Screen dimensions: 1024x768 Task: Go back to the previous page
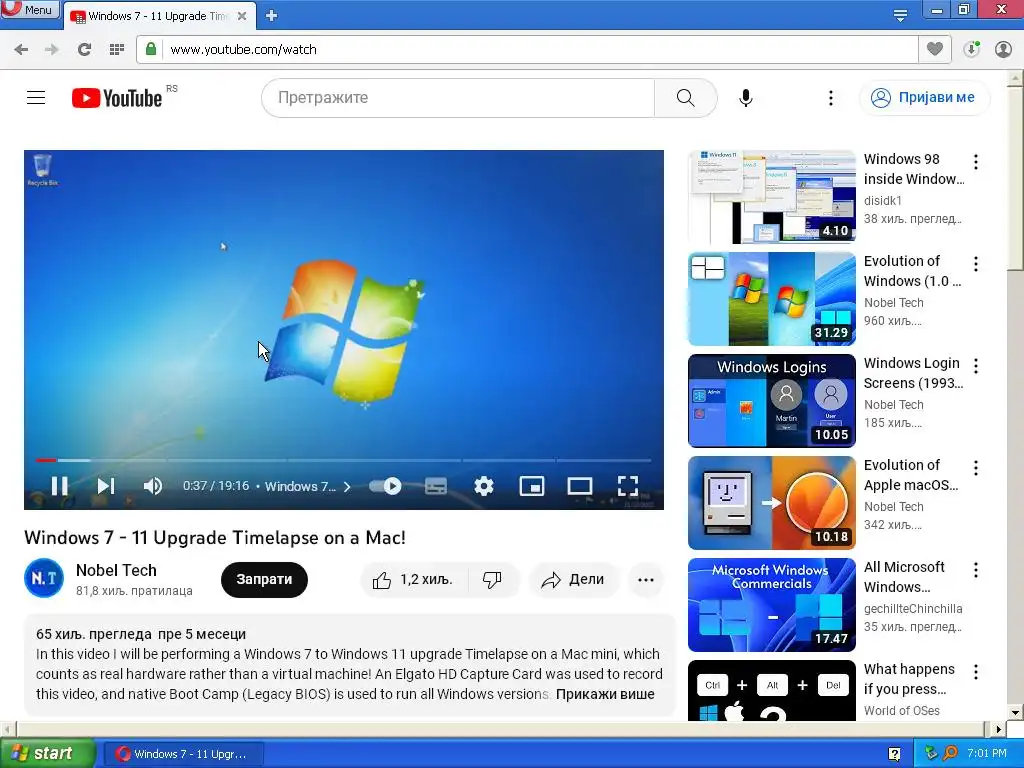(x=21, y=50)
